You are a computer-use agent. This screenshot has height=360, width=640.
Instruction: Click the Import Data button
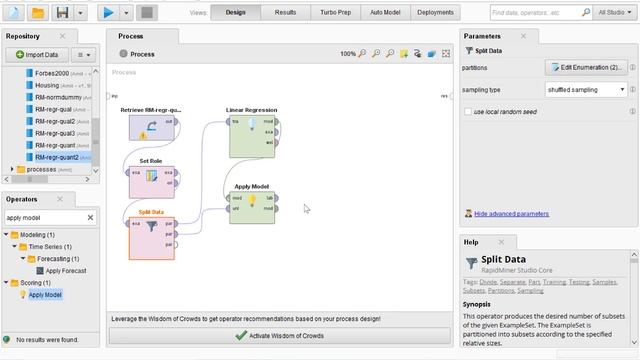point(37,55)
